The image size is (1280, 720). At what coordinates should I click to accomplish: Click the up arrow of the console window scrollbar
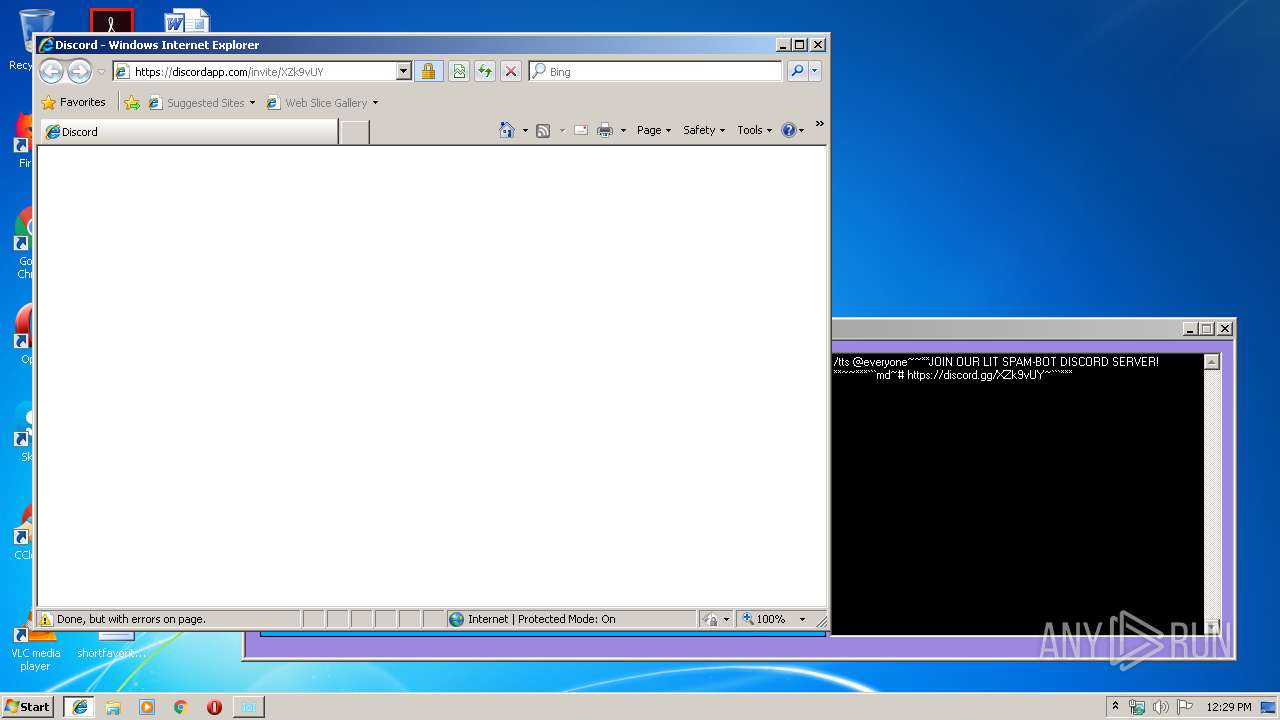coord(1212,362)
